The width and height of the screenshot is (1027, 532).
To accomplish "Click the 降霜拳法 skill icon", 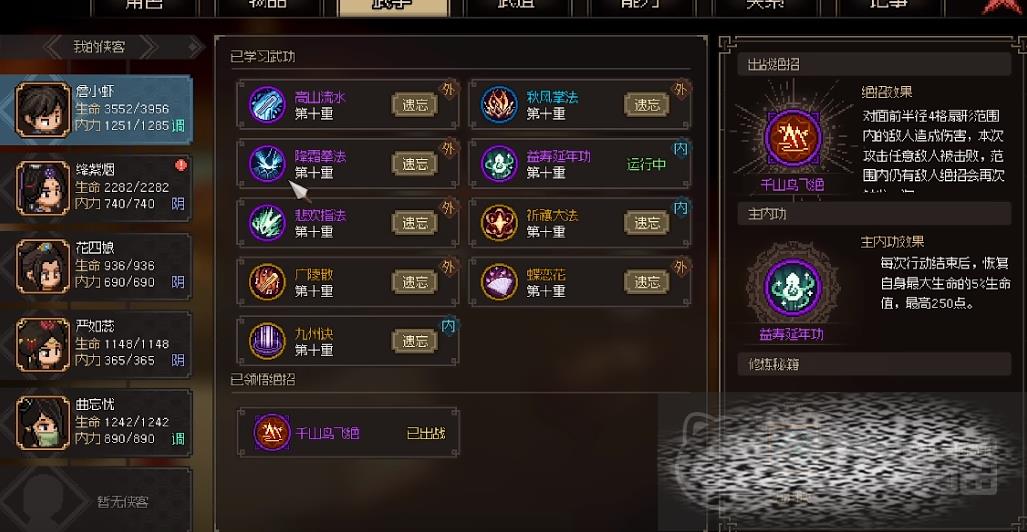I will [x=267, y=164].
